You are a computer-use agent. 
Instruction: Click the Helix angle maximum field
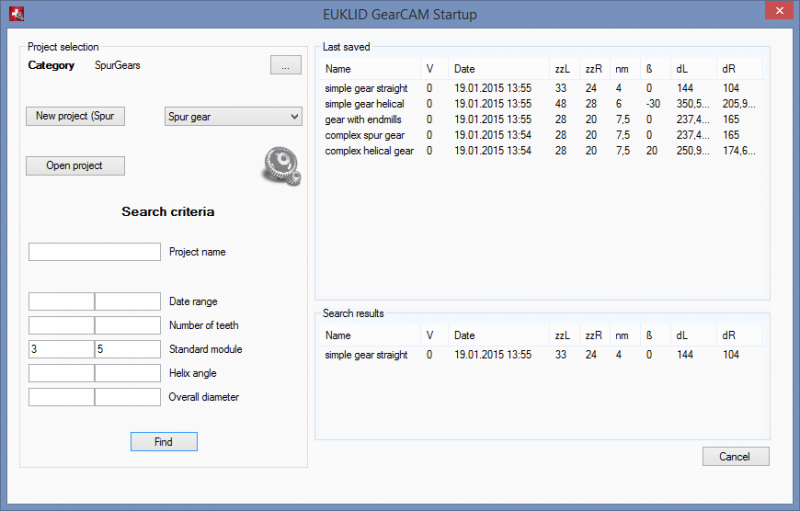pyautogui.click(x=128, y=373)
